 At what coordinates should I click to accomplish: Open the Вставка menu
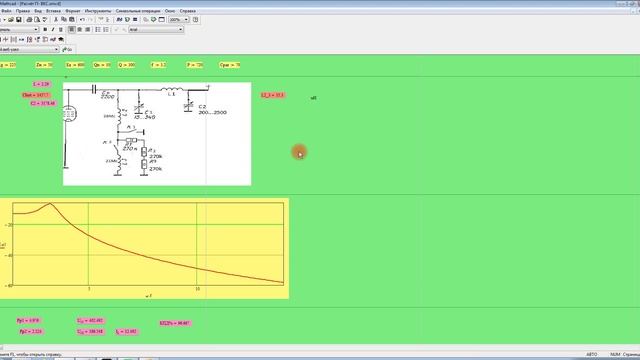point(53,11)
